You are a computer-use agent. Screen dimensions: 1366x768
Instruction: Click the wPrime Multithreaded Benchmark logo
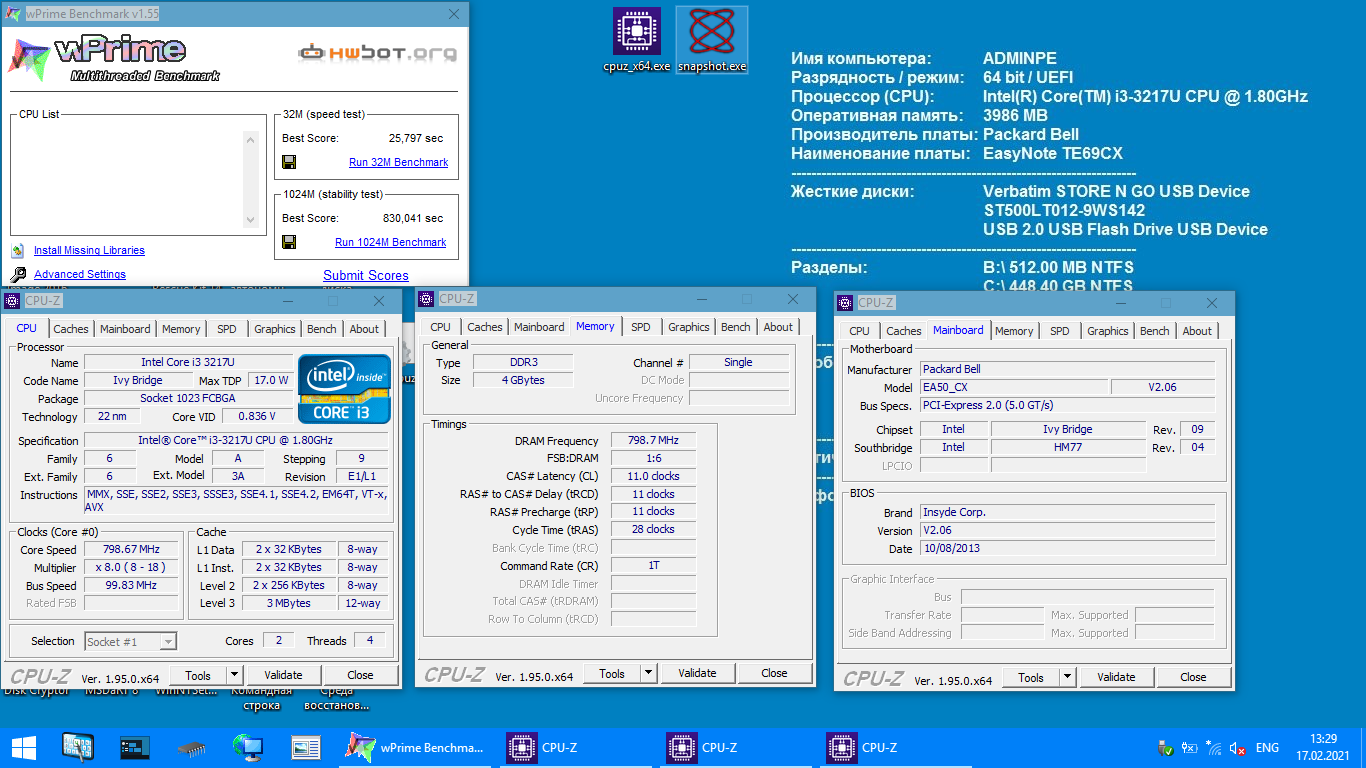pyautogui.click(x=112, y=58)
